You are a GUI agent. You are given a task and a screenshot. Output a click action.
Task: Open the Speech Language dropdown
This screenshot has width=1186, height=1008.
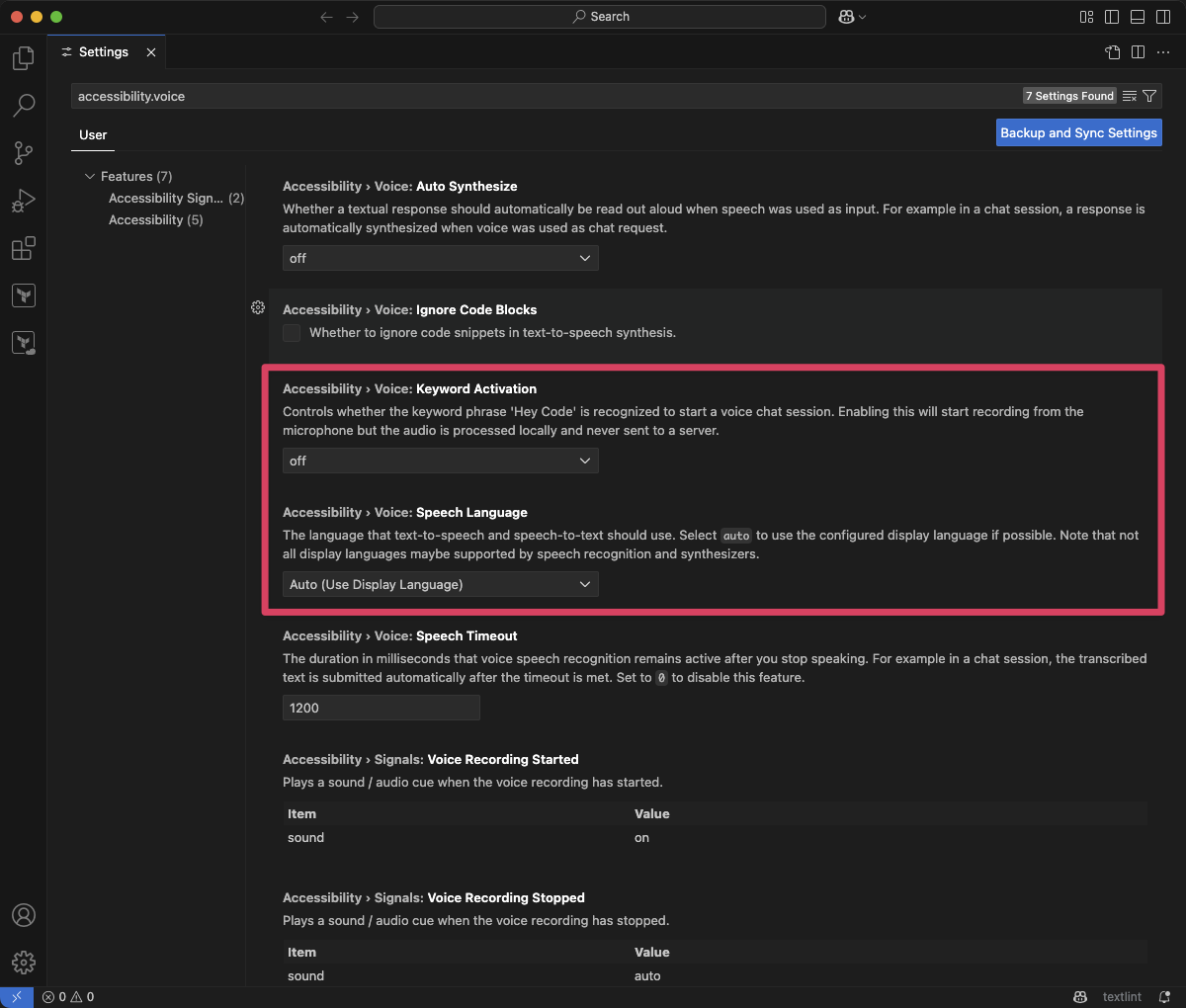441,584
